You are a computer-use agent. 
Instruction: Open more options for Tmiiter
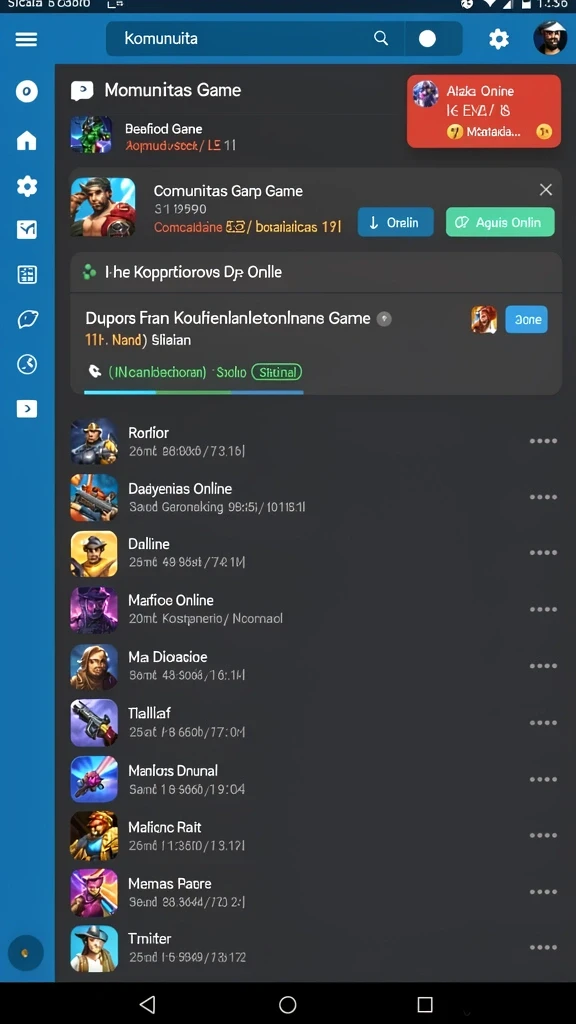click(x=543, y=947)
